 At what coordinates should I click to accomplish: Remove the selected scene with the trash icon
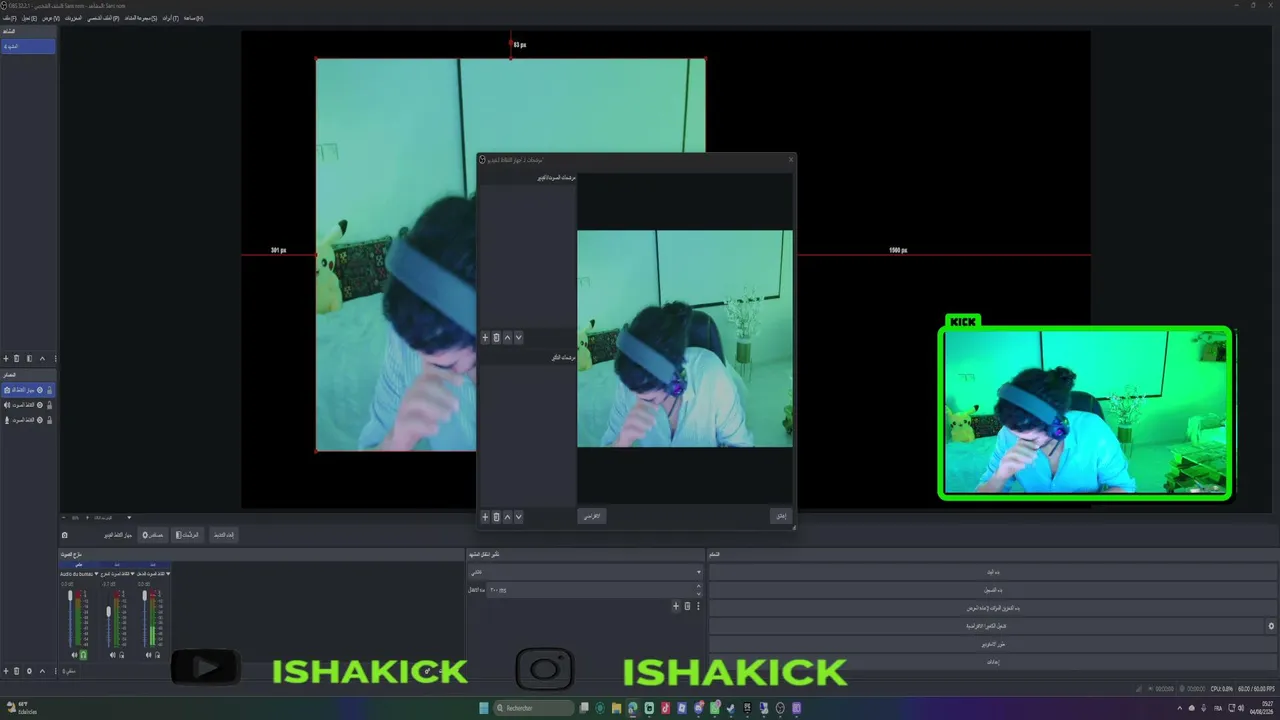pos(17,358)
